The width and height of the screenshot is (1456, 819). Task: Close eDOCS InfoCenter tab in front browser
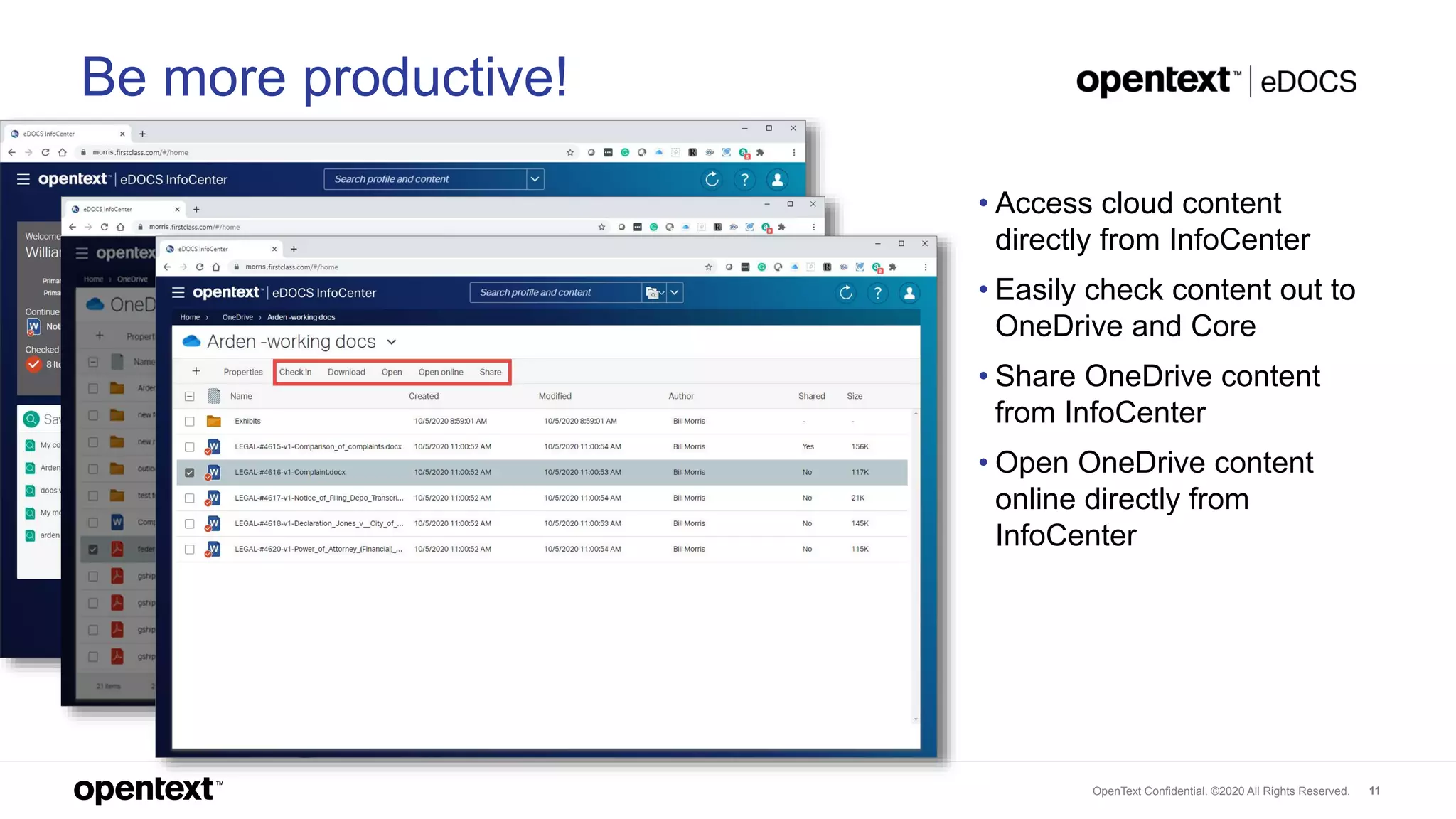point(274,249)
